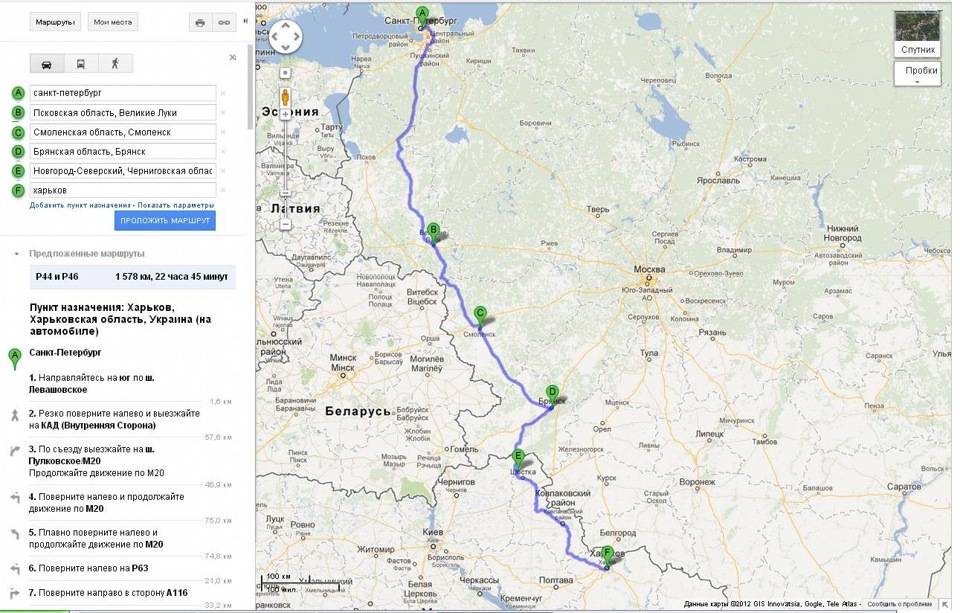Screen dimensions: 960x613
Task: Click the map pan navigation control
Action: coord(286,37)
